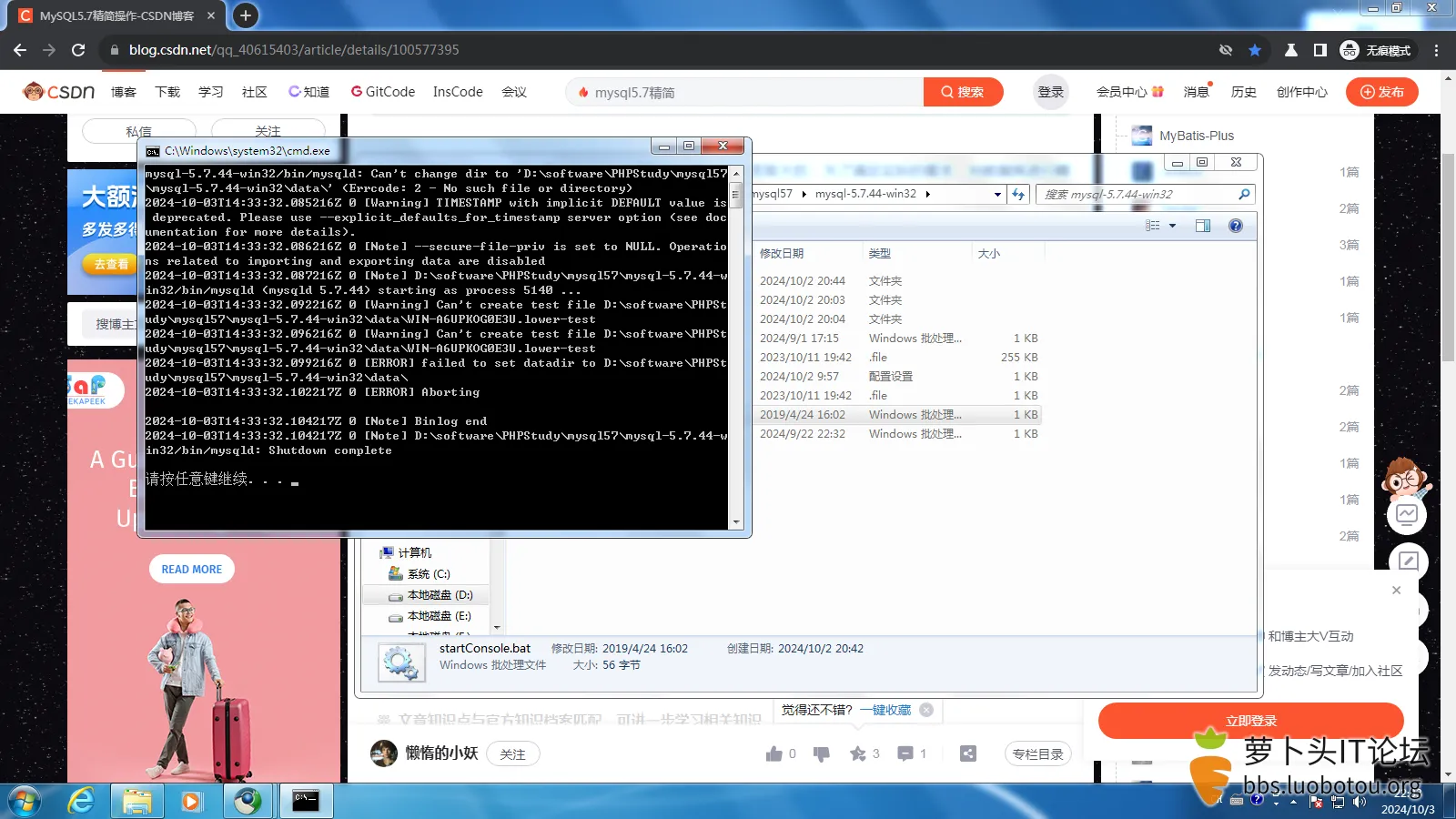1456x819 pixels.
Task: Click the Windows Start button
Action: point(25,801)
